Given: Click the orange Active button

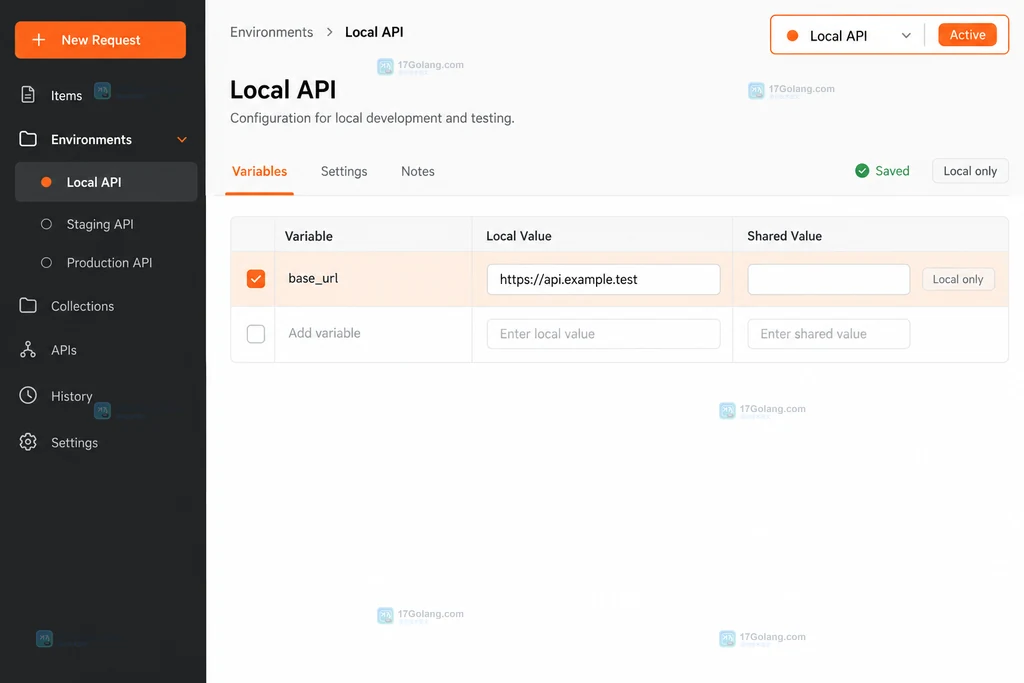Looking at the screenshot, I should 967,35.
